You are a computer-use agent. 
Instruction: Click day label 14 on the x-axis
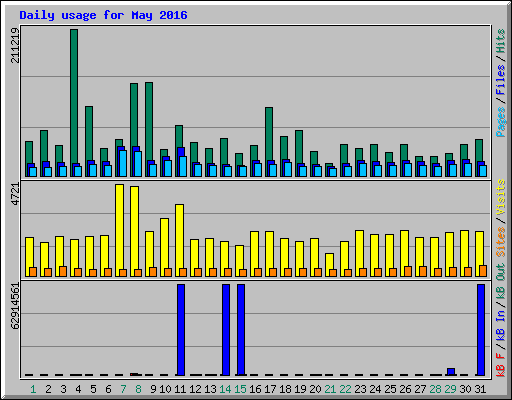click(x=225, y=389)
